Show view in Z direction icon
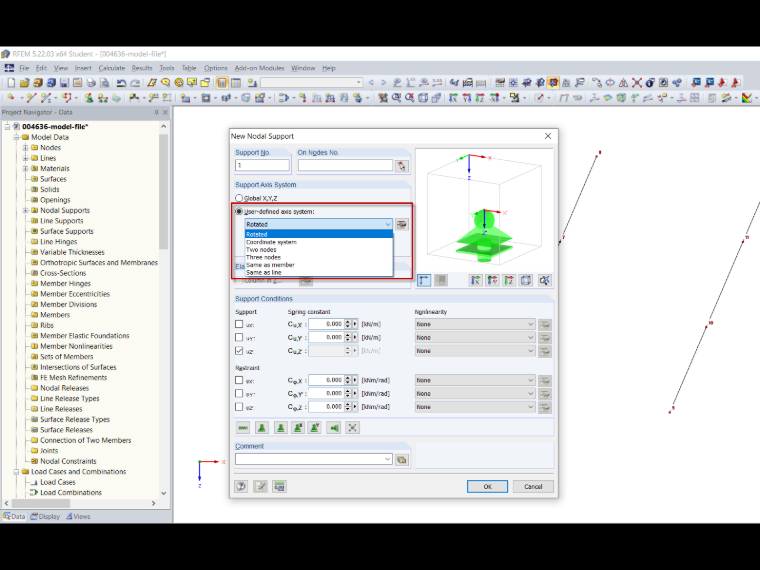 [509, 280]
